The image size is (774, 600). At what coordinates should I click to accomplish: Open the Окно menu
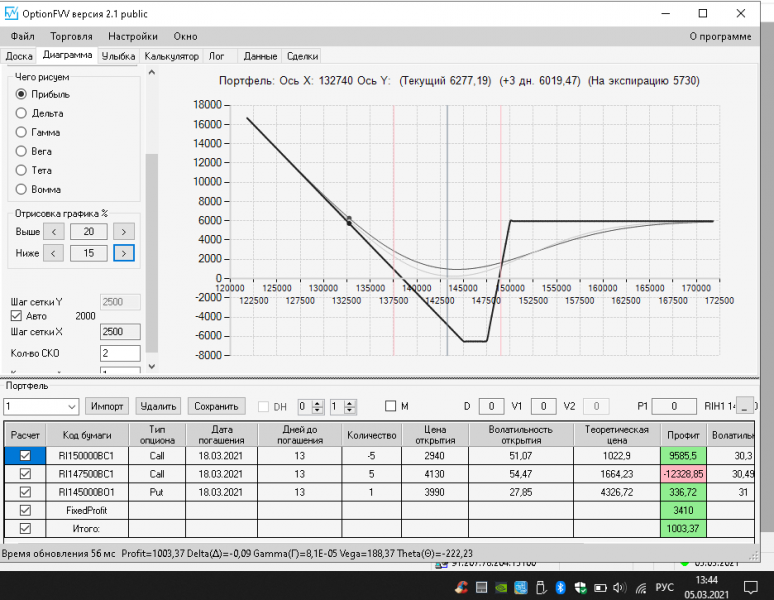tap(185, 37)
